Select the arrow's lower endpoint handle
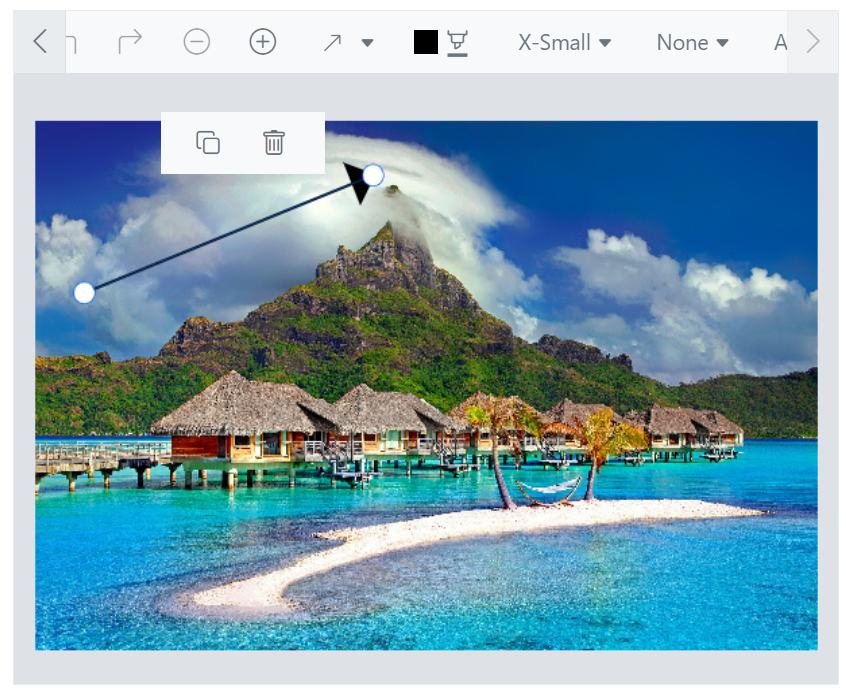Screen dimensions: 846x689 coord(84,293)
